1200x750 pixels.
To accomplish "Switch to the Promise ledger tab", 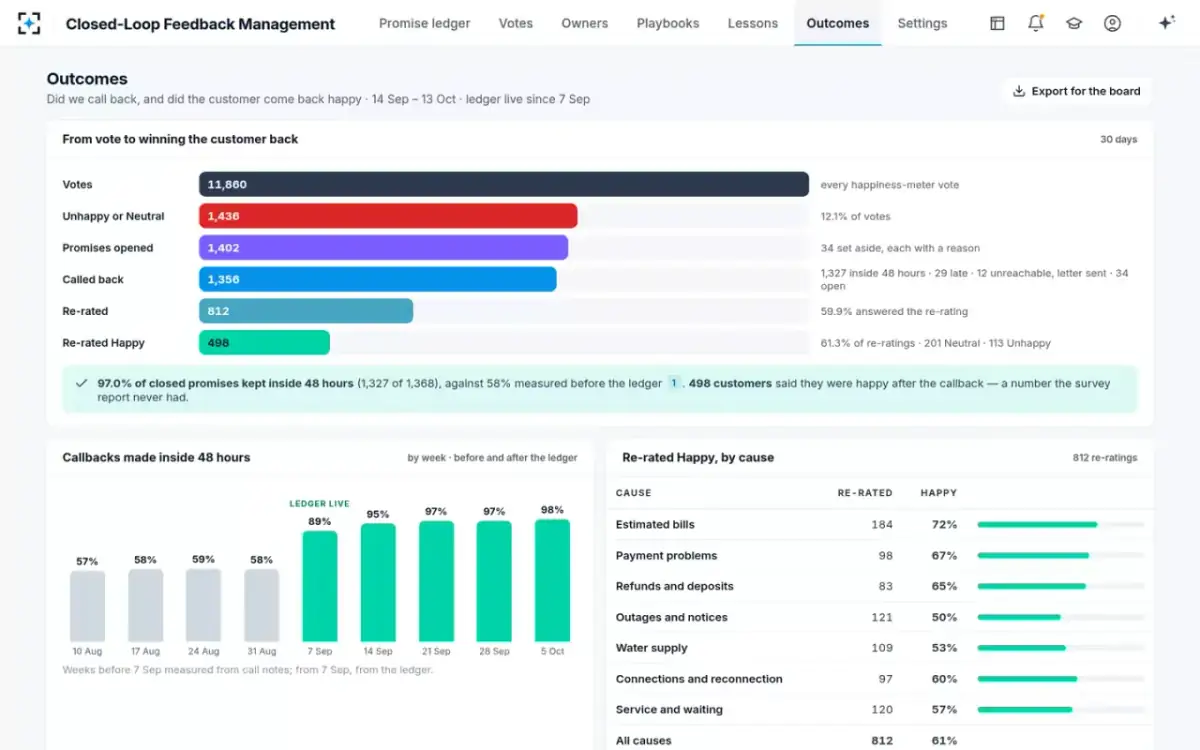I will click(x=424, y=23).
